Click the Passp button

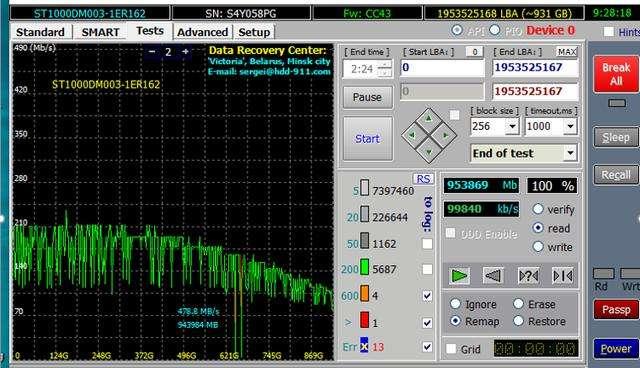coord(616,310)
